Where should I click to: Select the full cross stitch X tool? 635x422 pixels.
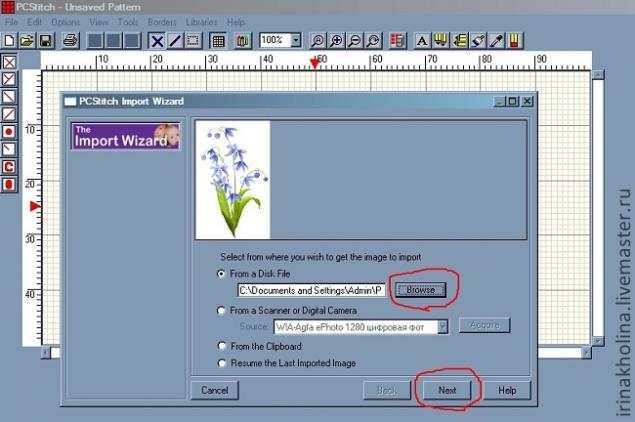[x=156, y=41]
